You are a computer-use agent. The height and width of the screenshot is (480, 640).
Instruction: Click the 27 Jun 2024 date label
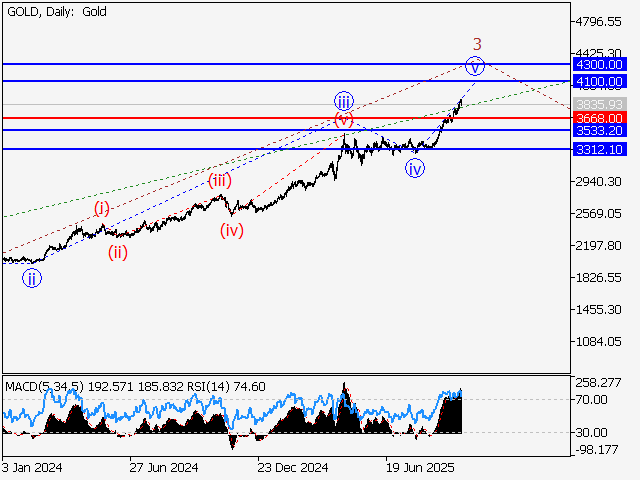(164, 467)
